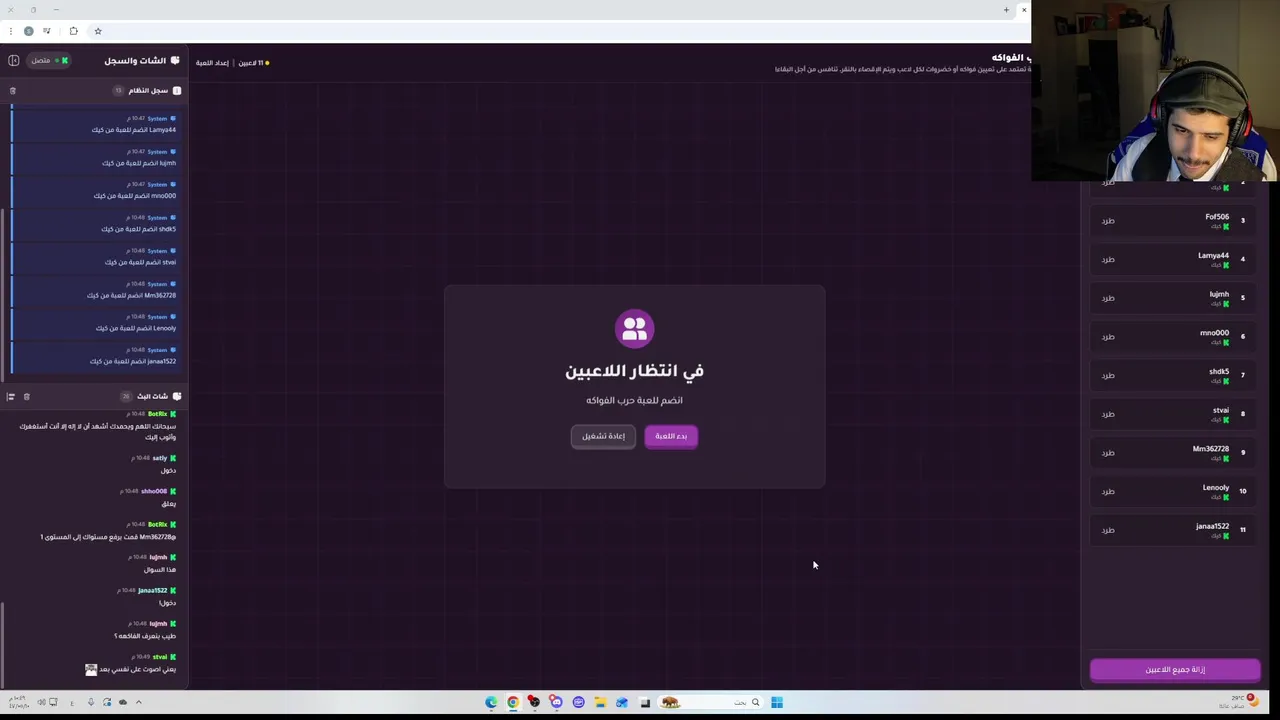Click the waiting players group icon
The width and height of the screenshot is (1280, 720).
tap(635, 328)
